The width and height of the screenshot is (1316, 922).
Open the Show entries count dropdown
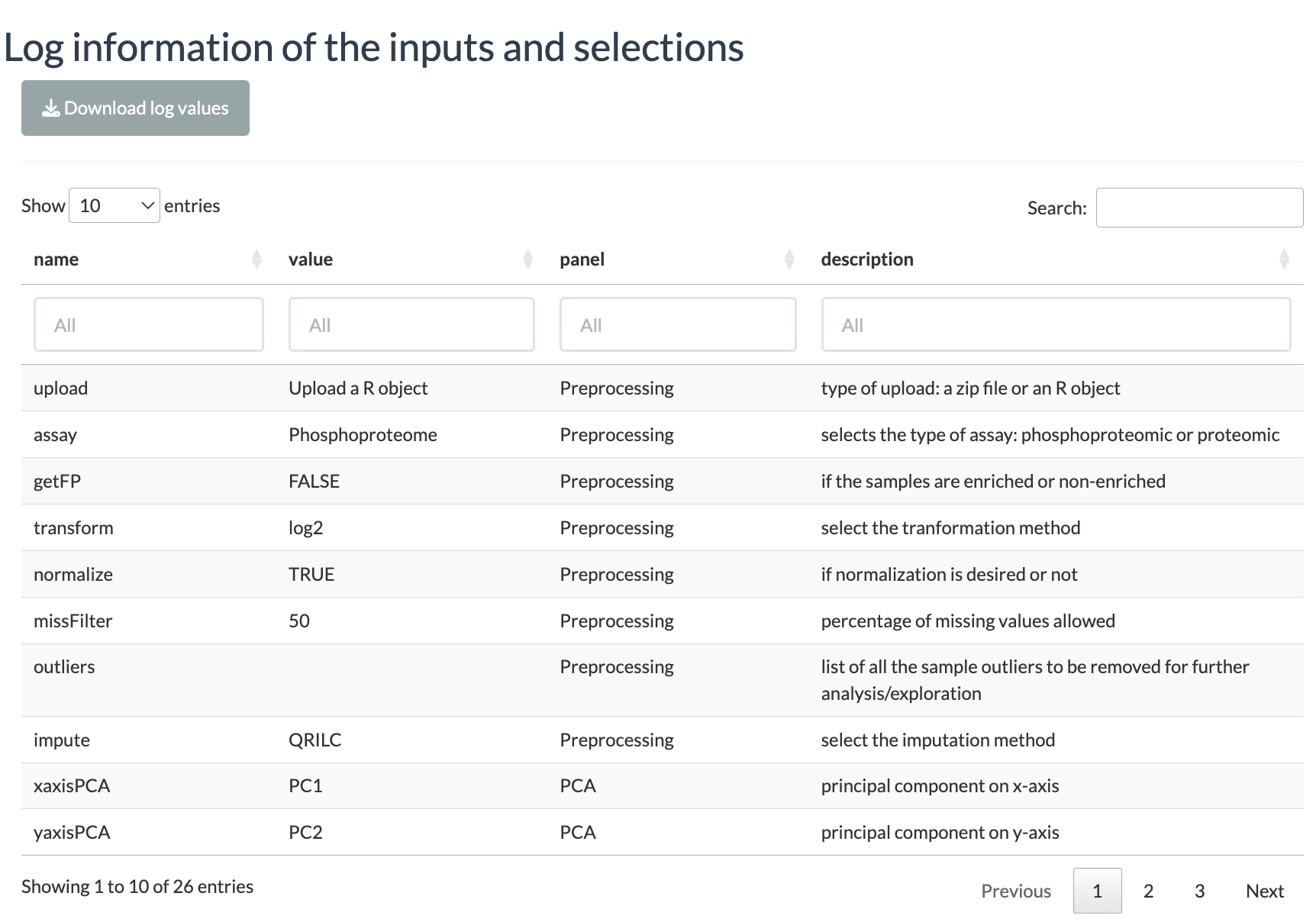coord(115,205)
